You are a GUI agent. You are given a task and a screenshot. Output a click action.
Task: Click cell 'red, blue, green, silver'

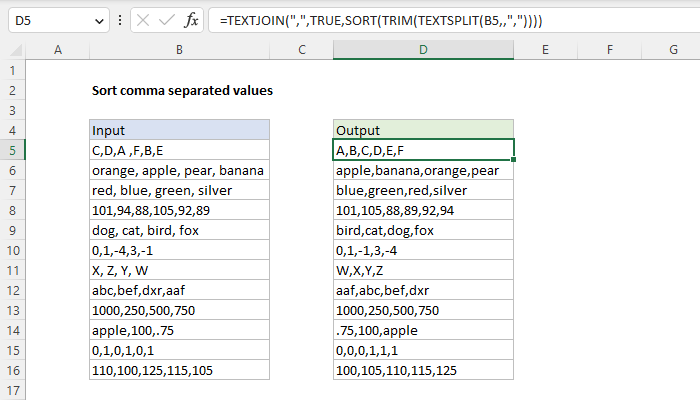point(179,190)
